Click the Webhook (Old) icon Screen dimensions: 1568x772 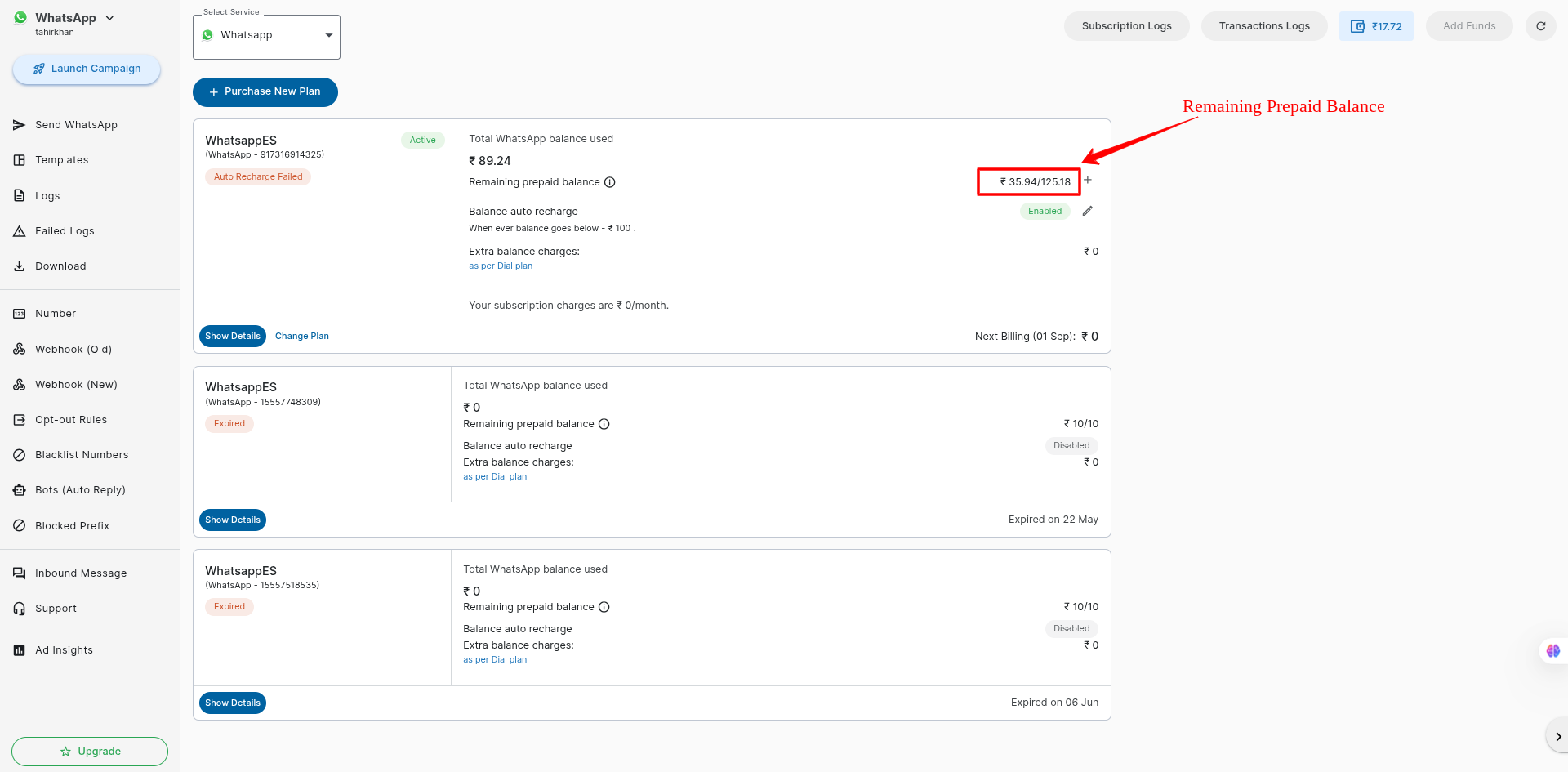(19, 350)
